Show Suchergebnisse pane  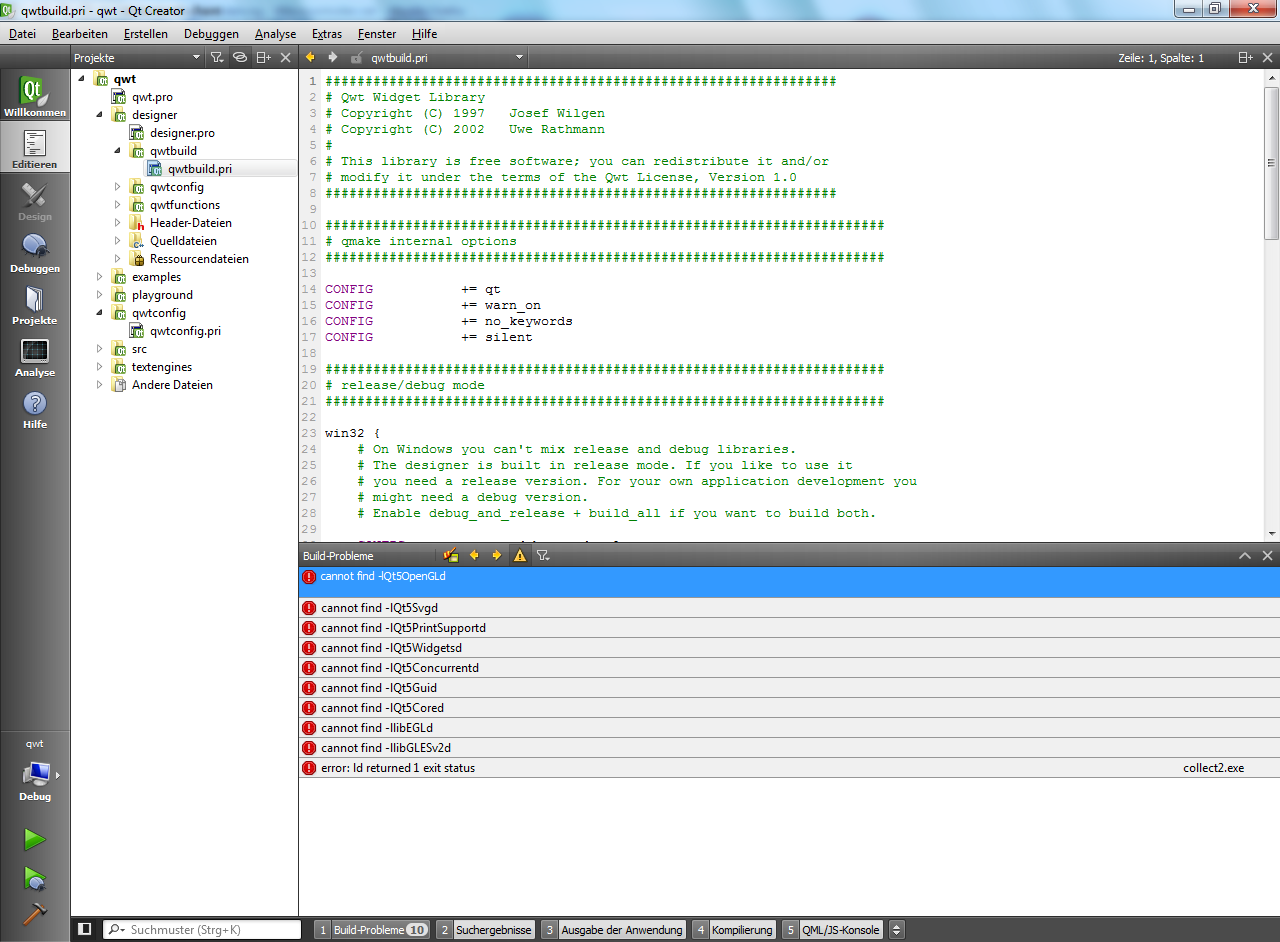click(x=486, y=930)
